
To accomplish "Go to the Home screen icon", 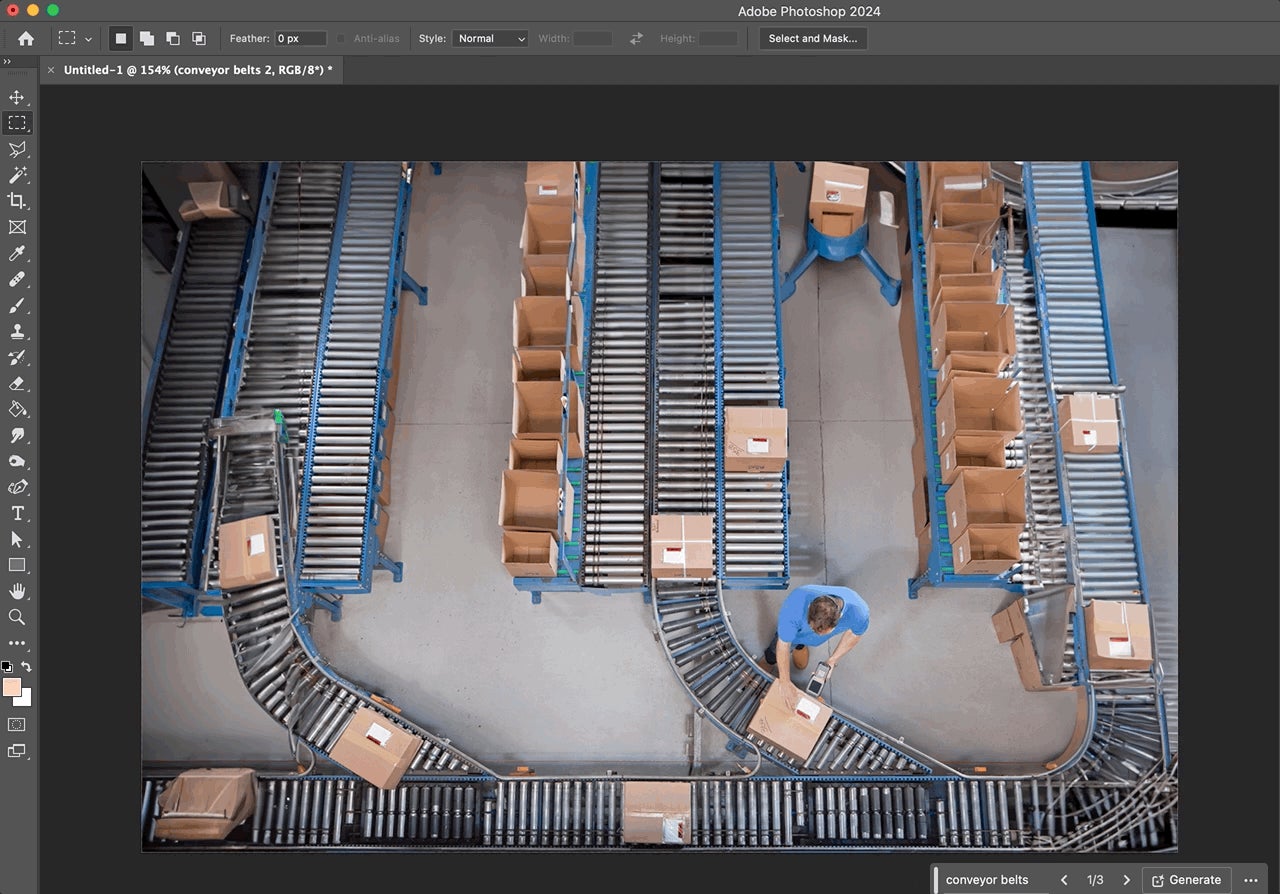I will coord(26,38).
